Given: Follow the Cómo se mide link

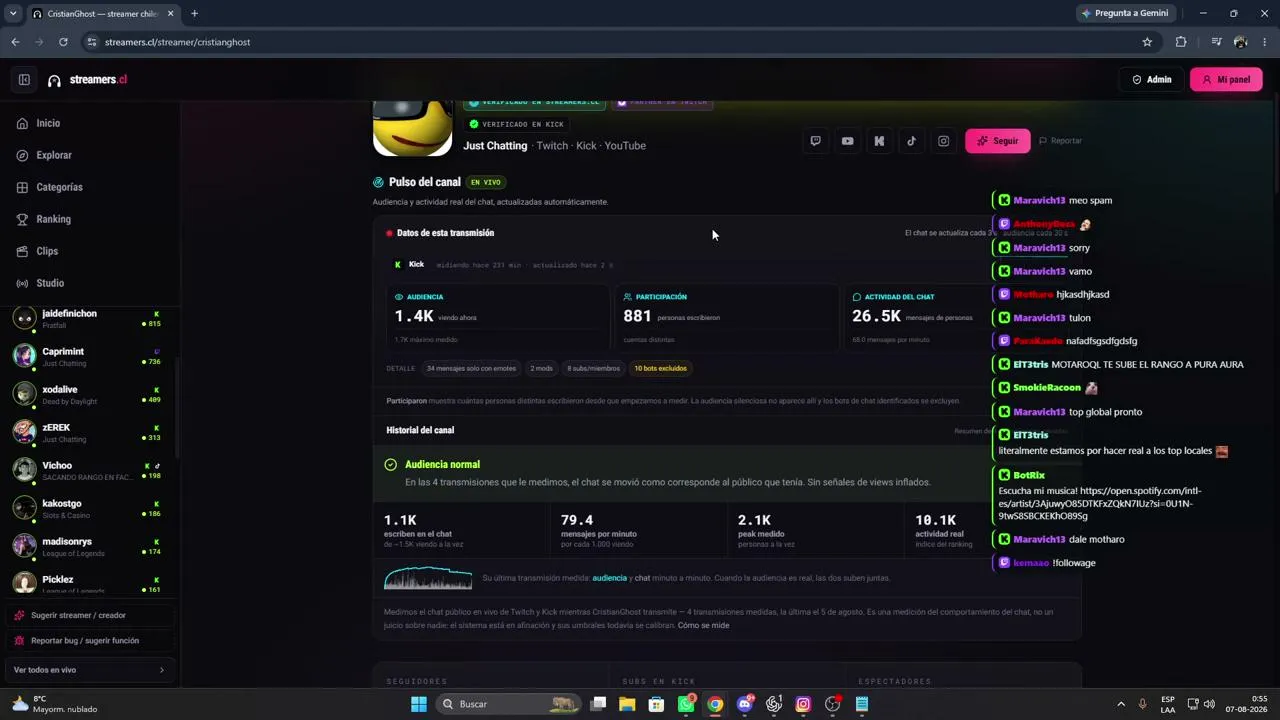Looking at the screenshot, I should pyautogui.click(x=703, y=626).
